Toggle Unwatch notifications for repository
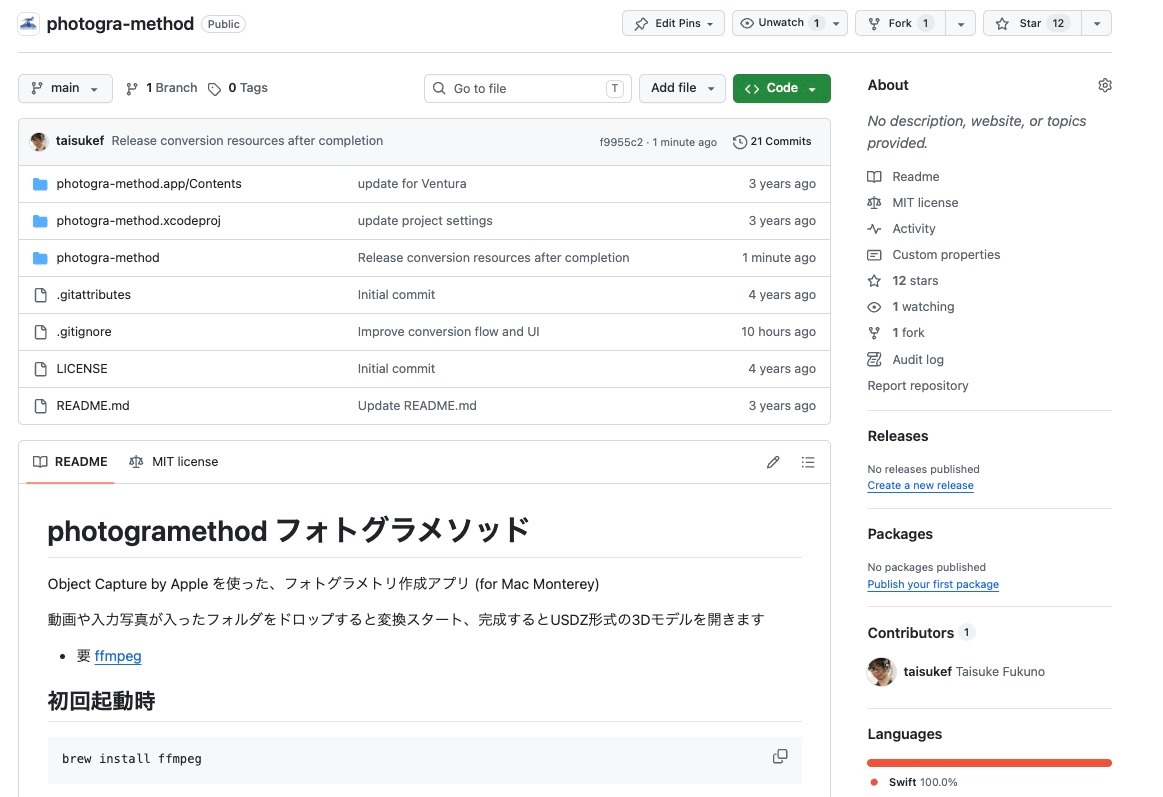Screen dimensions: 1163x797 pos(780,24)
